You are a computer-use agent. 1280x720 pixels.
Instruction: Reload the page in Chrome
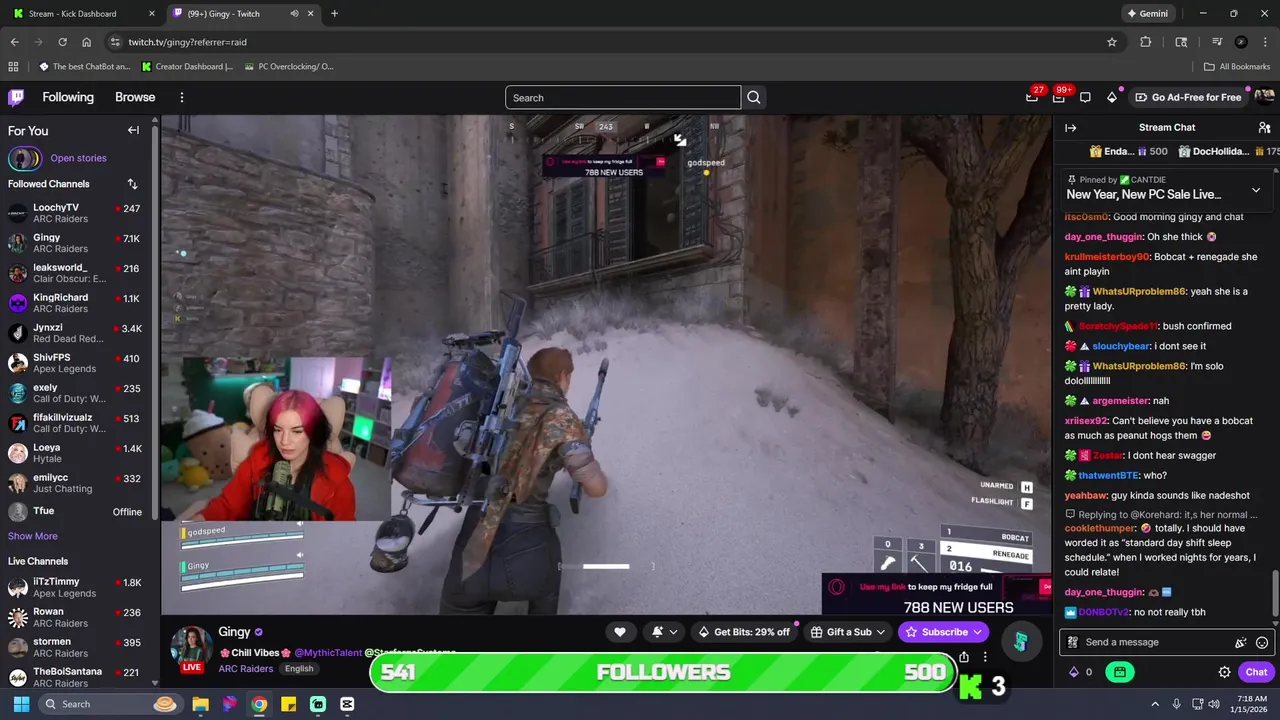click(62, 42)
